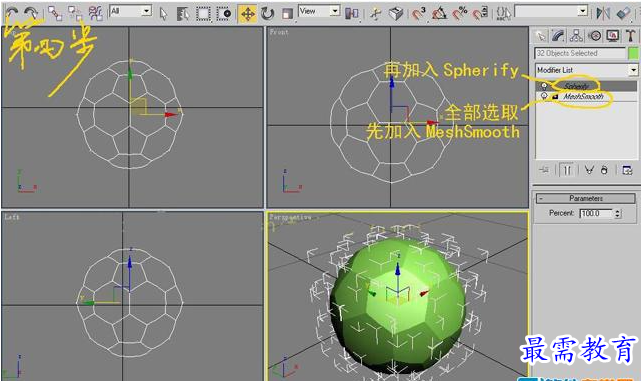Open the Named Selection Sets dropdown

[552, 11]
